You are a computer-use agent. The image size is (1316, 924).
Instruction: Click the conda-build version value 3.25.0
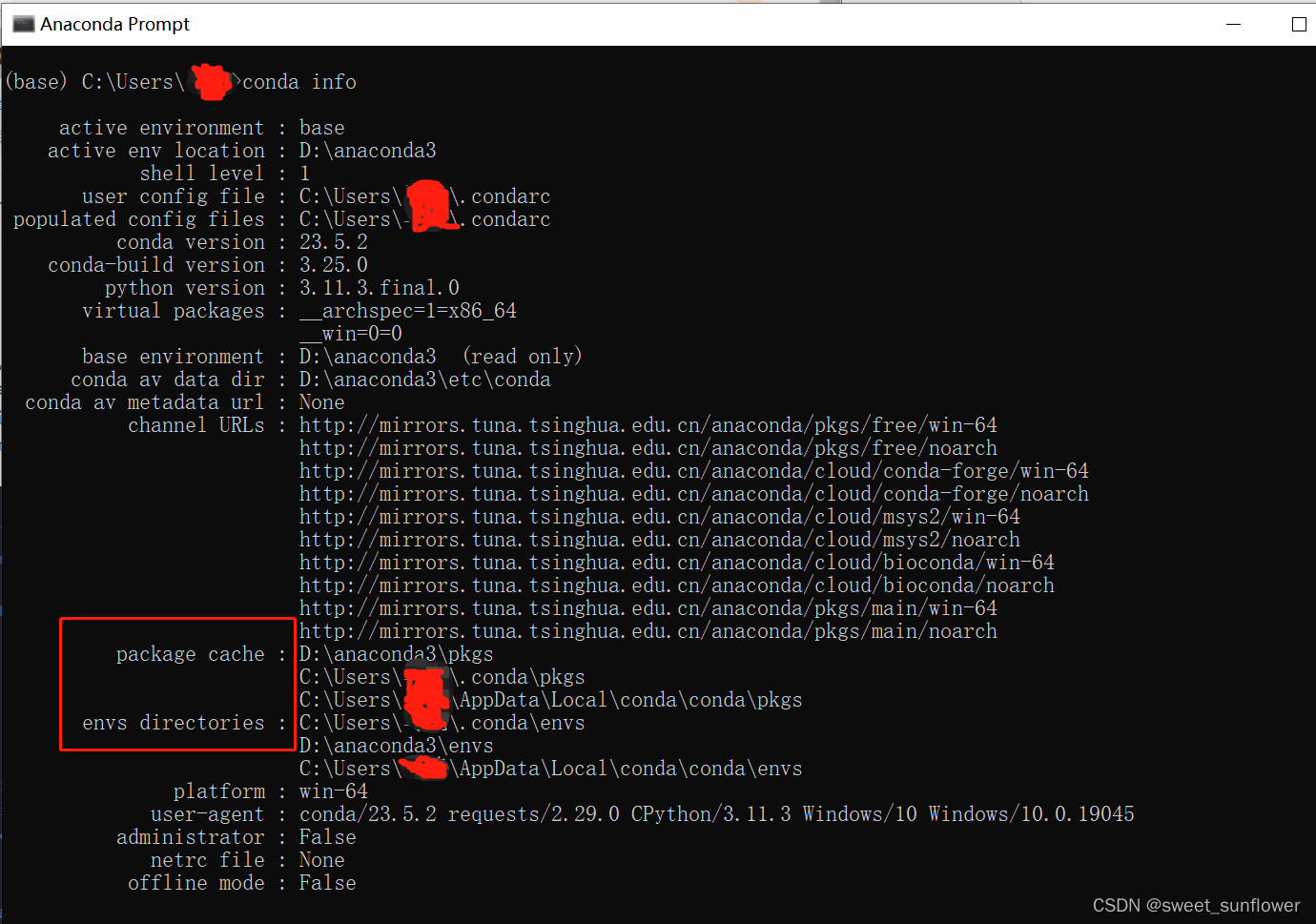333,265
